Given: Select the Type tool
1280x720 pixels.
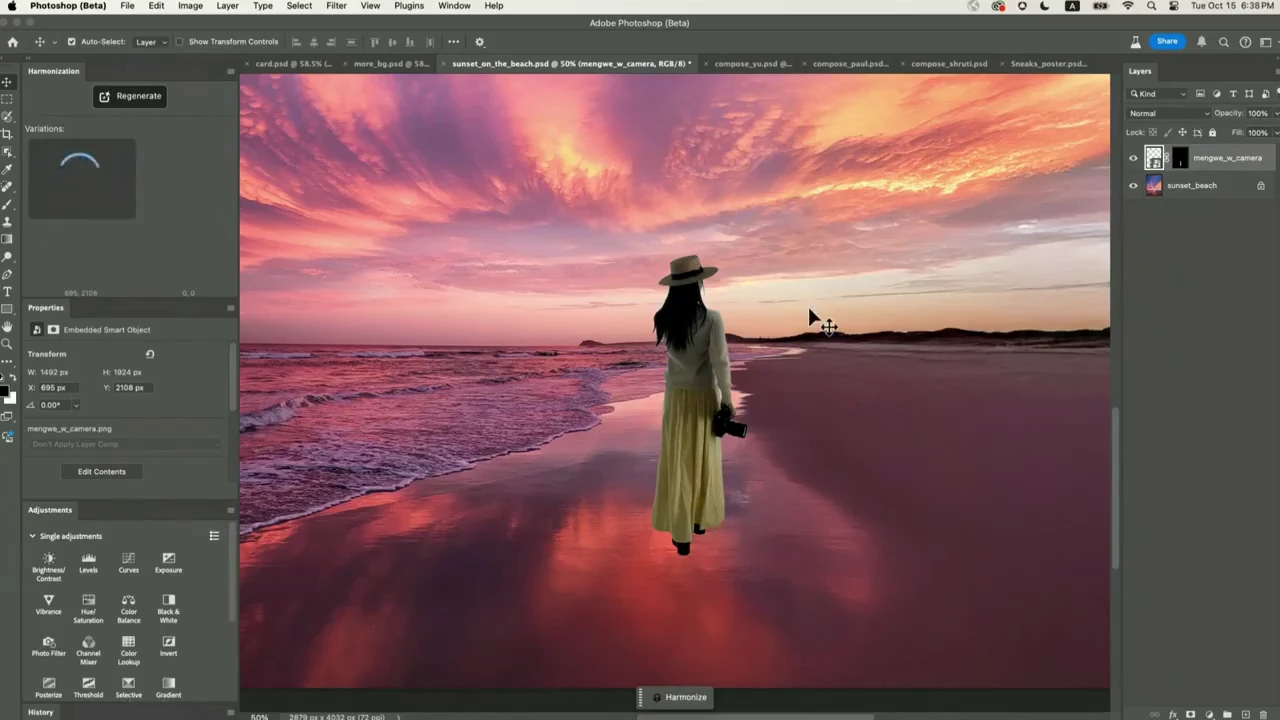Looking at the screenshot, I should point(7,291).
